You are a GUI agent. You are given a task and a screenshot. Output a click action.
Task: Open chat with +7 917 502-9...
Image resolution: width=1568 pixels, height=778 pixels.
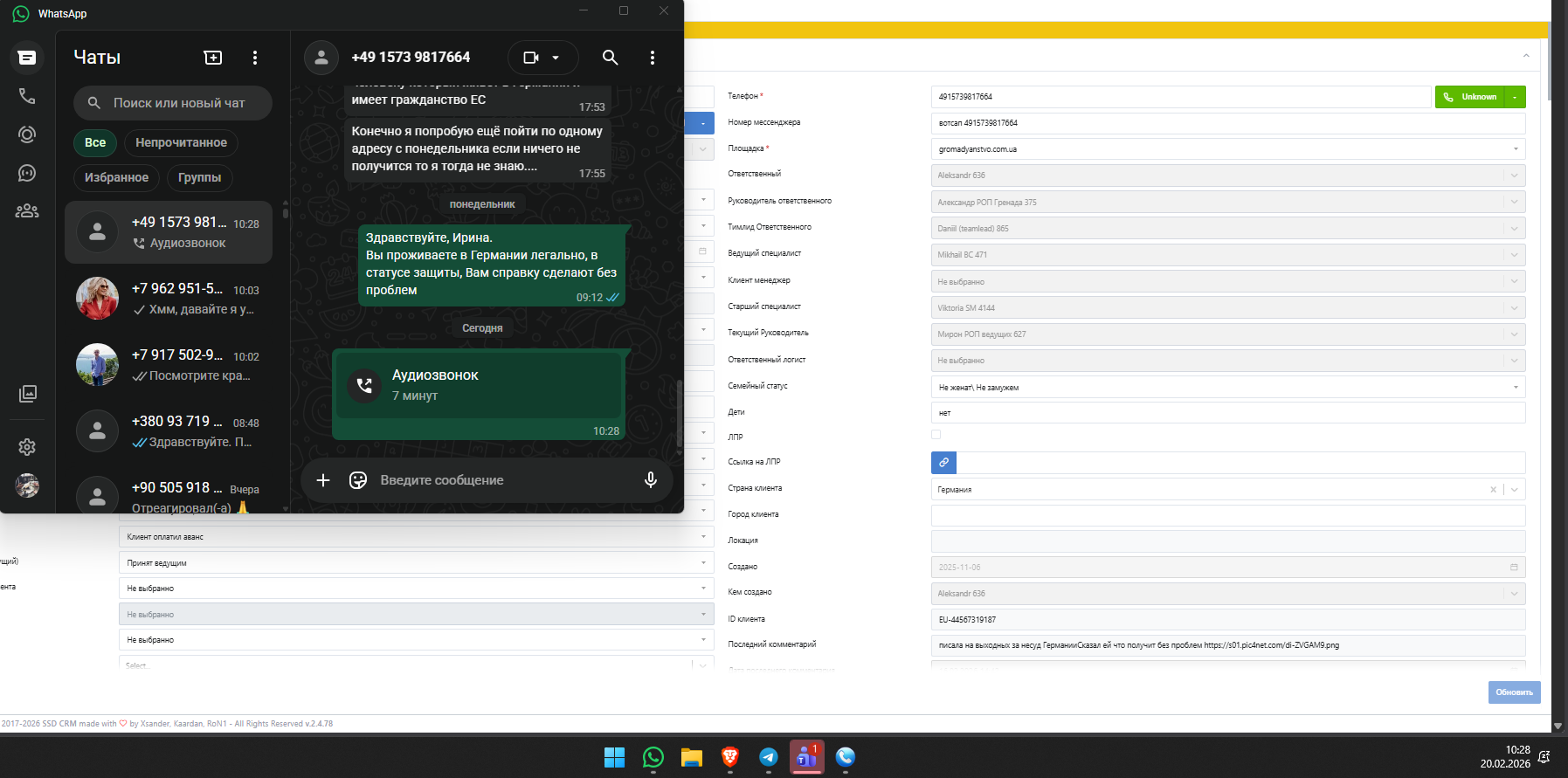point(169,365)
